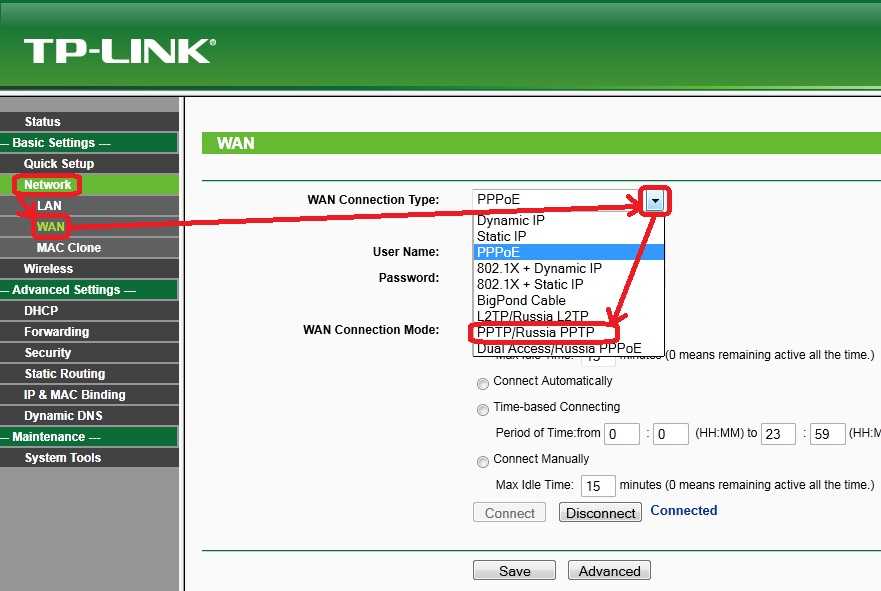This screenshot has width=881, height=591.
Task: Select Network in the sidebar
Action: 48,184
